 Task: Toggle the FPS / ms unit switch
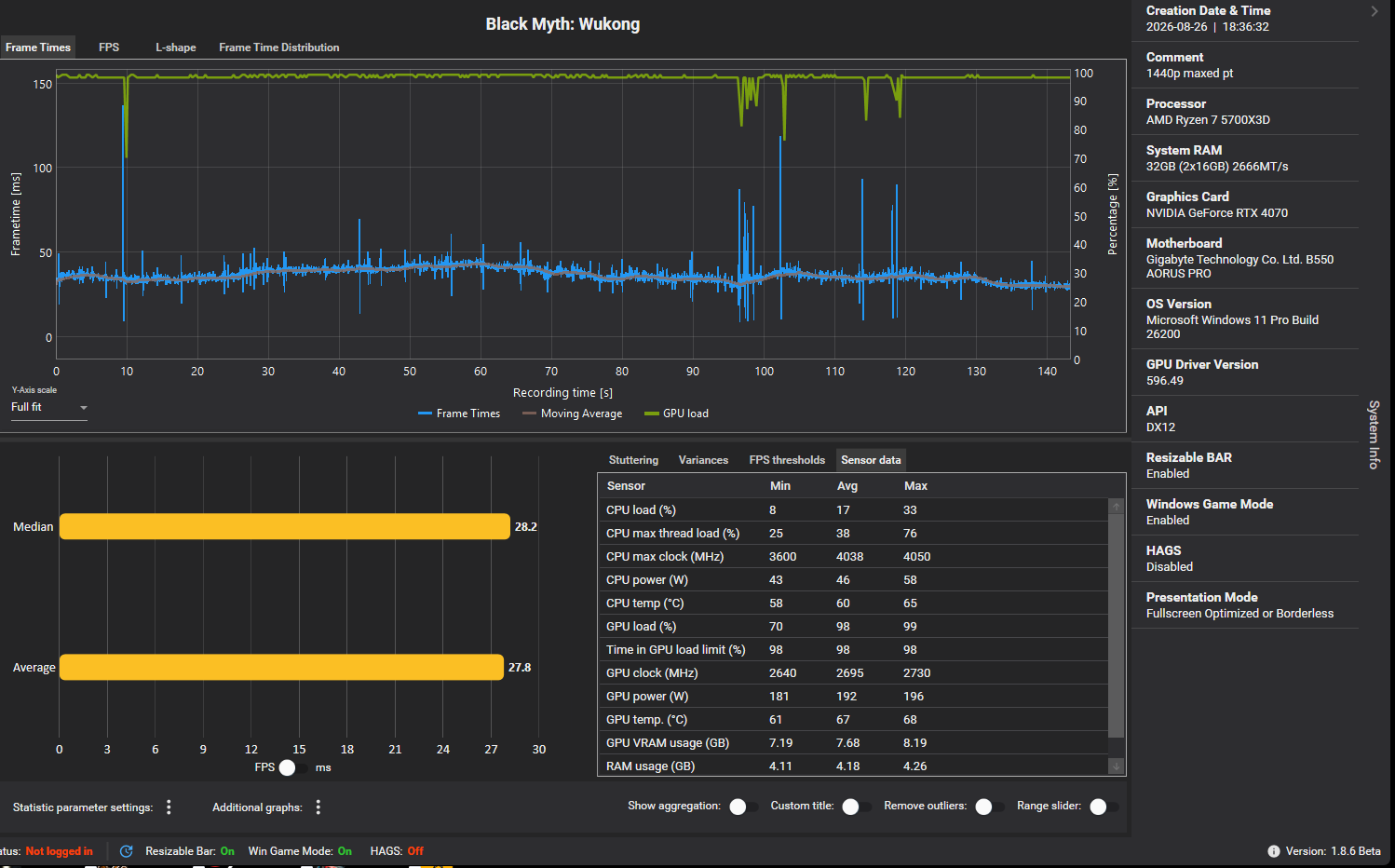294,767
